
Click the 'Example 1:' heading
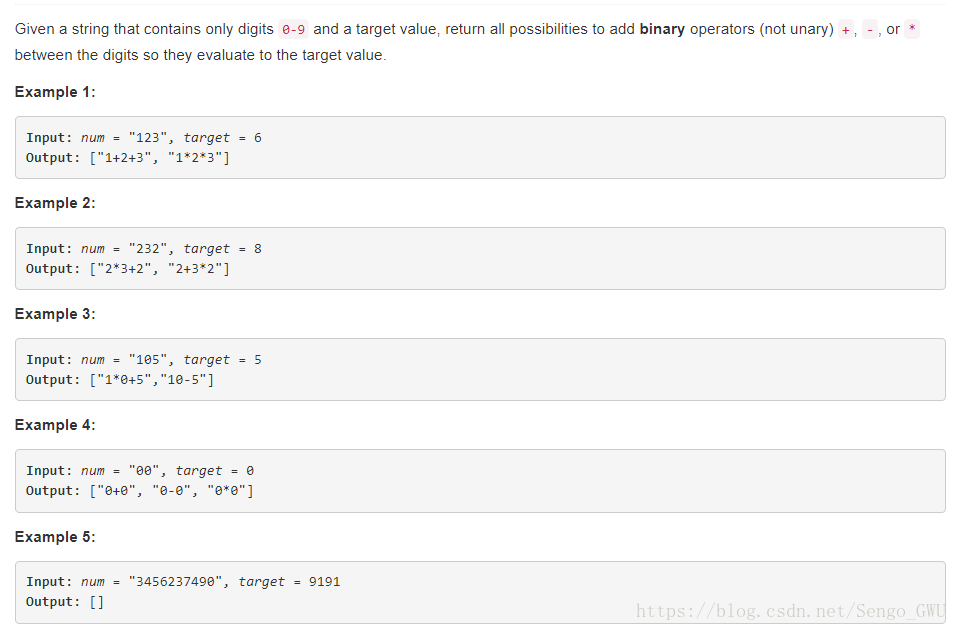pyautogui.click(x=55, y=92)
